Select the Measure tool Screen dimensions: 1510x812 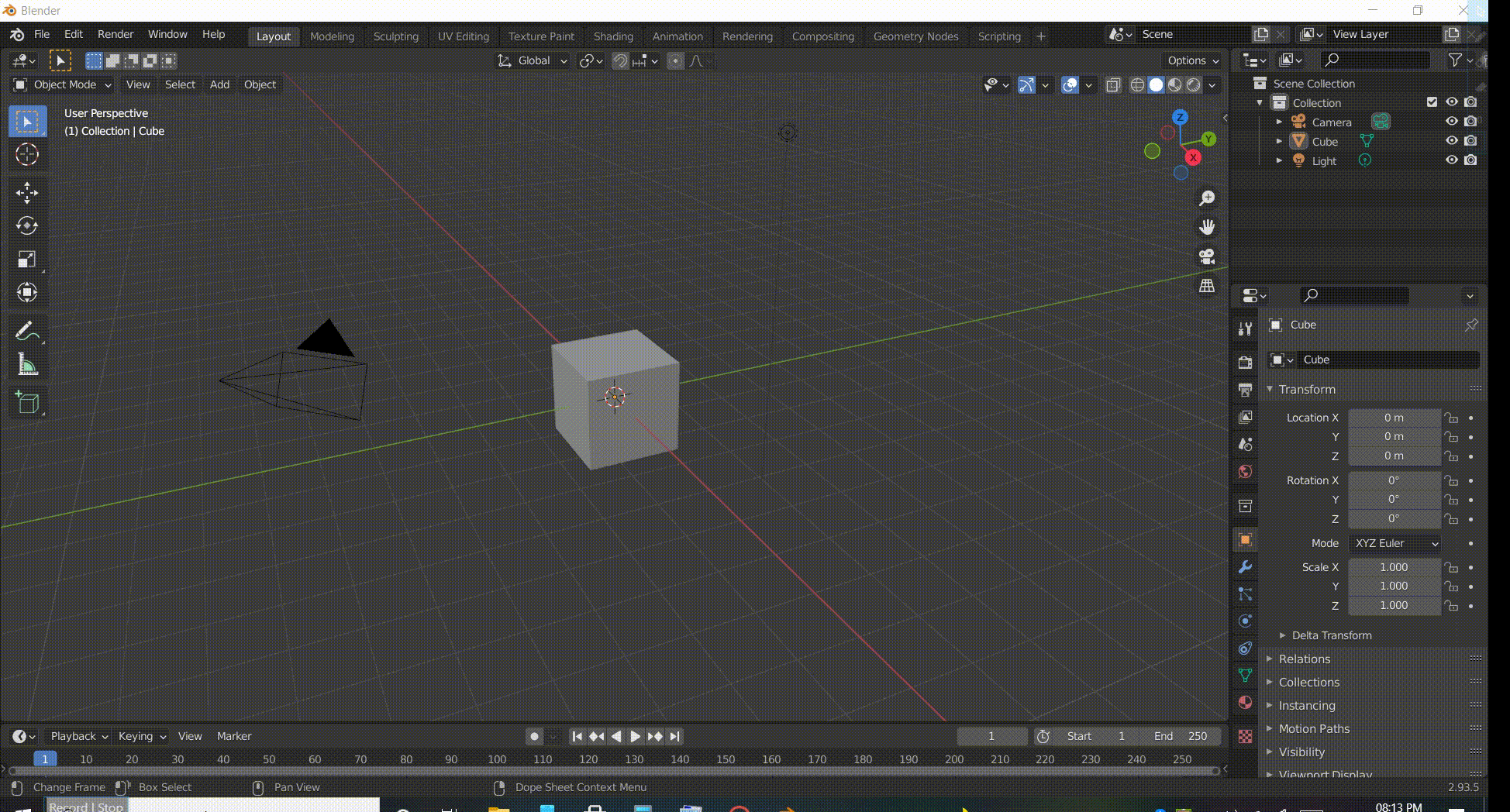tap(27, 364)
